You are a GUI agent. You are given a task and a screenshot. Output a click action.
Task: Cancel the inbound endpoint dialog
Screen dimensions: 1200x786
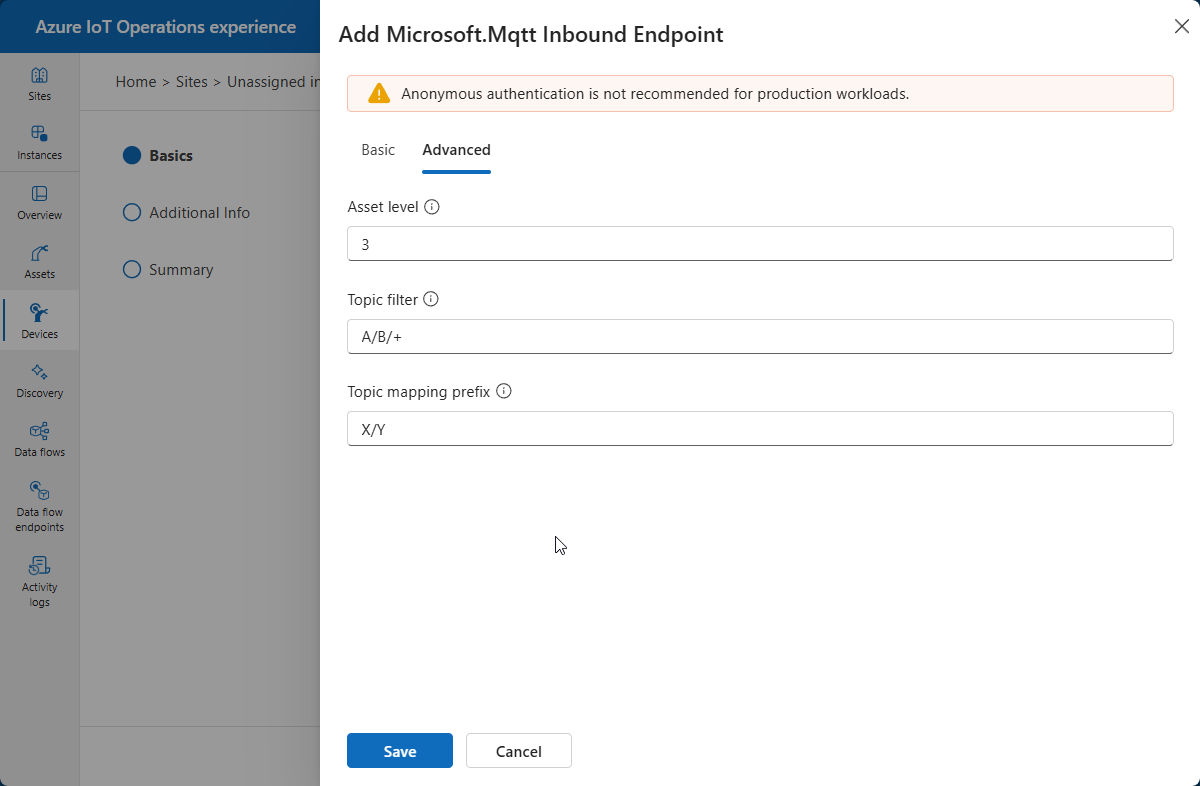pos(519,751)
